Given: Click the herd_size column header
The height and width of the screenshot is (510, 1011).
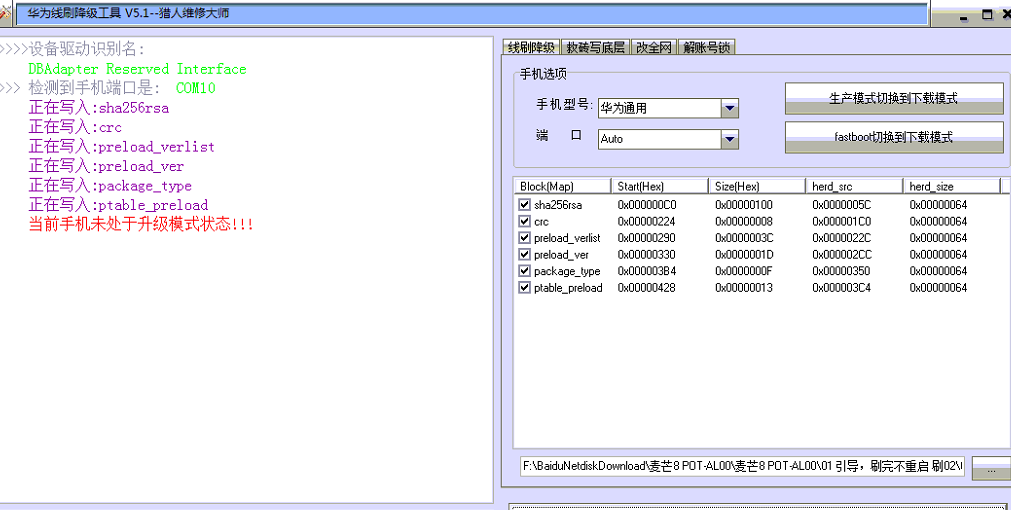Looking at the screenshot, I should (952, 186).
